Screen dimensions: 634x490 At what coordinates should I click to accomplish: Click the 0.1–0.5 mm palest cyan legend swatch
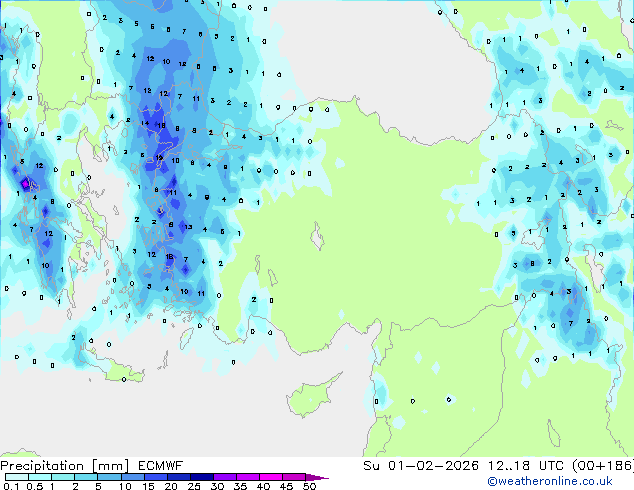tap(17, 477)
